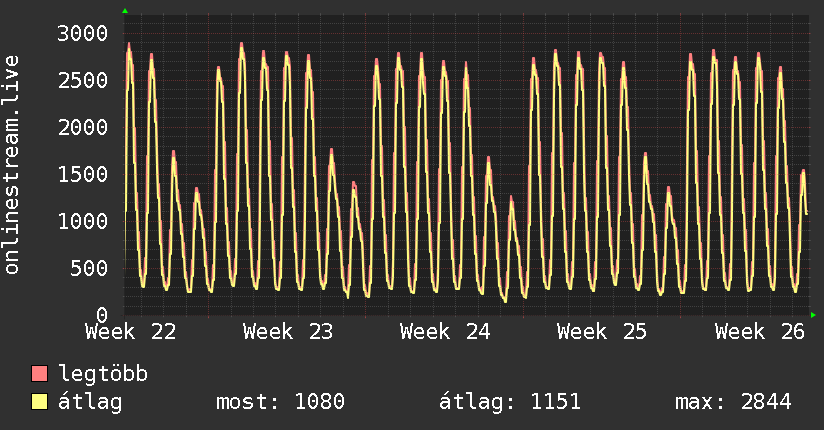This screenshot has height=430, width=824.
Task: Click the átlag legend label beside yellow swatch
Action: (90, 402)
